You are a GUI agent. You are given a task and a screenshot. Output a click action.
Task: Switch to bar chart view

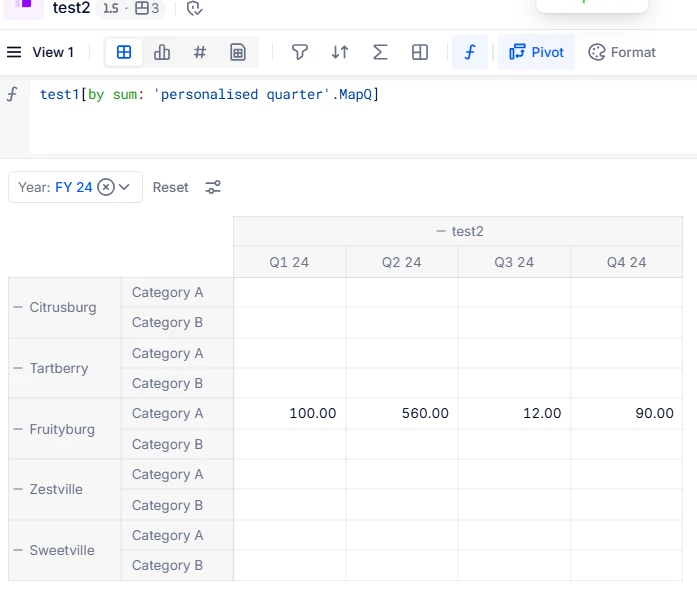tap(162, 52)
